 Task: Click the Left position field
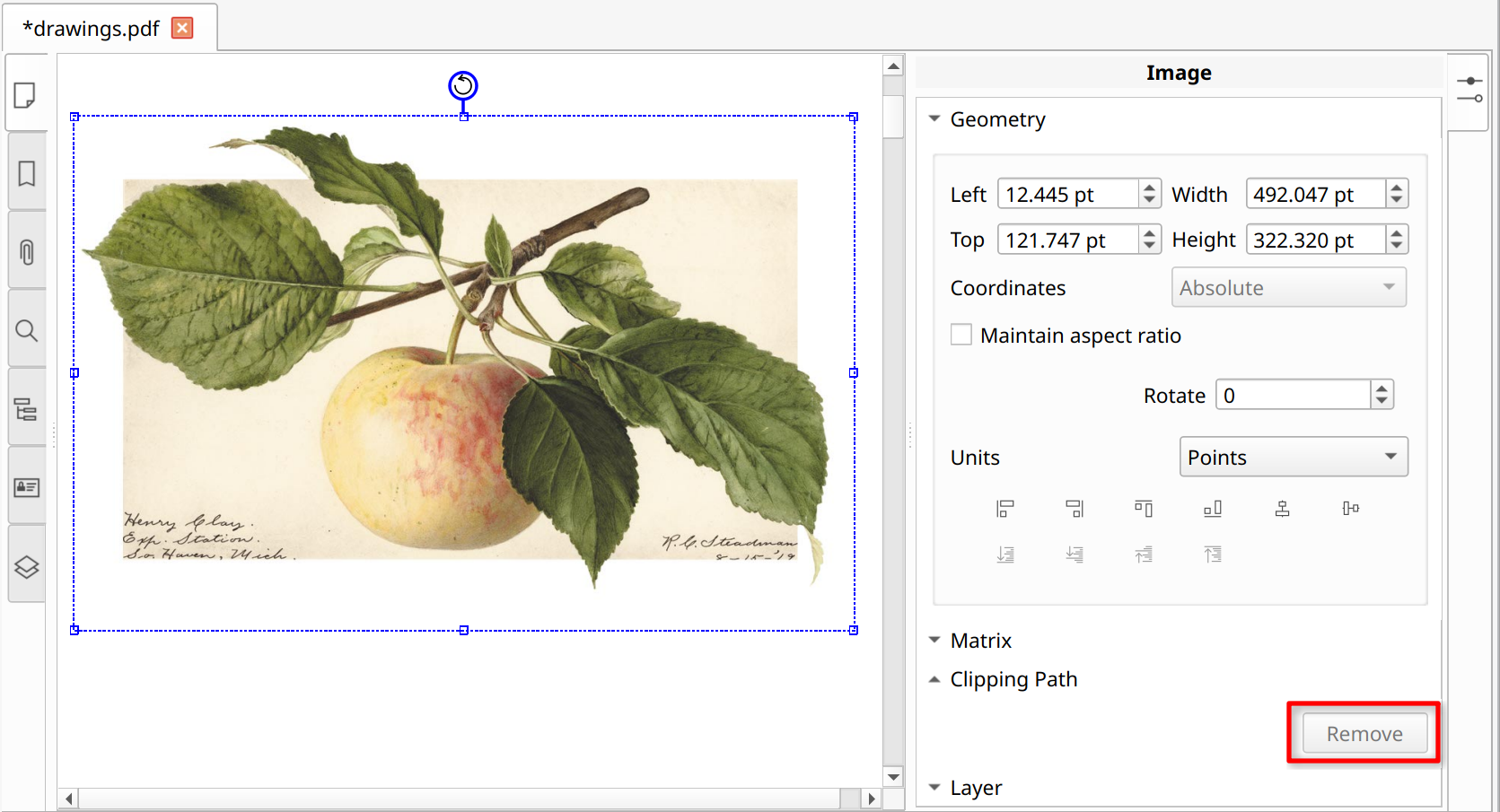click(1068, 194)
